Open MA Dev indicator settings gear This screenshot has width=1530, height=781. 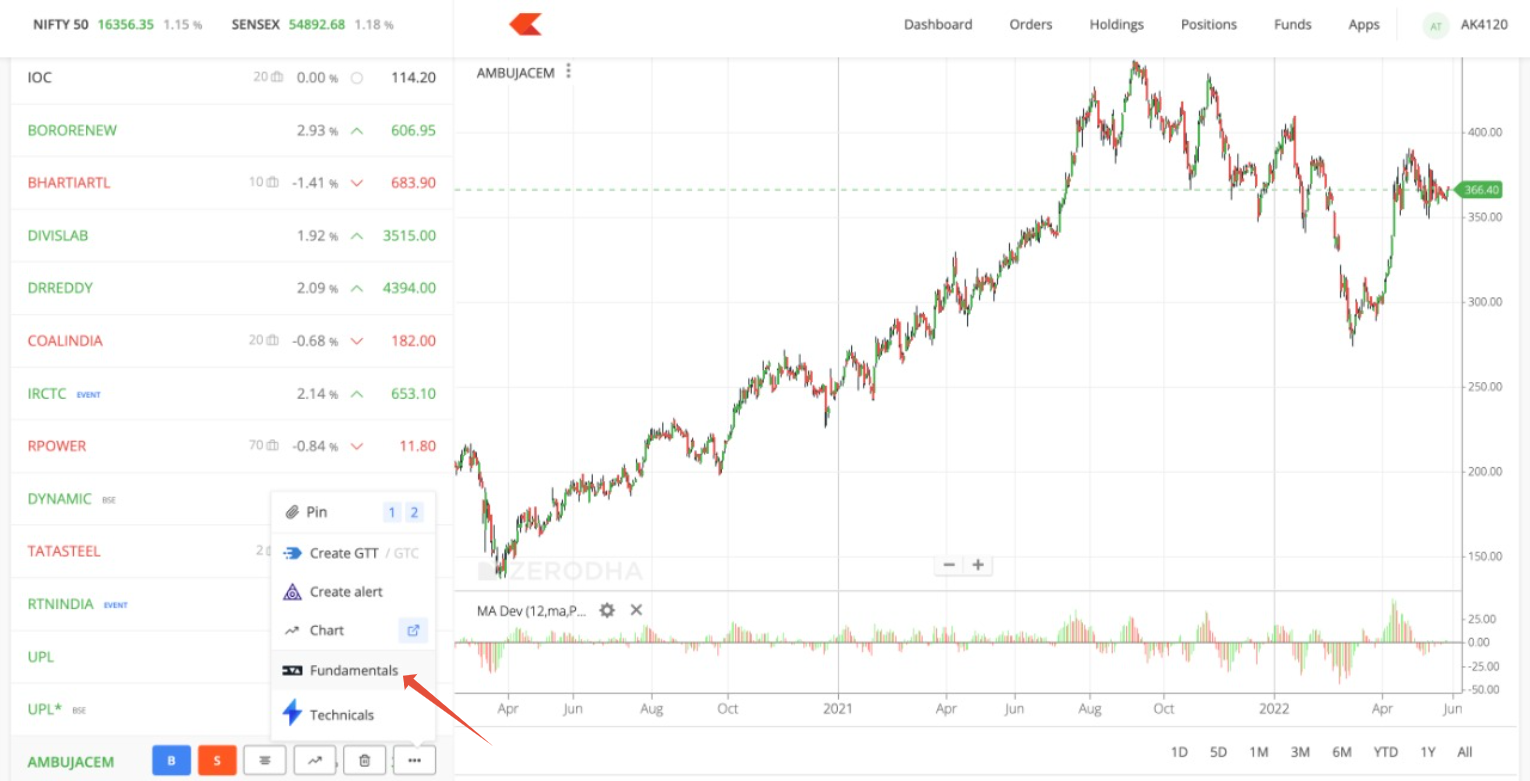[x=606, y=610]
